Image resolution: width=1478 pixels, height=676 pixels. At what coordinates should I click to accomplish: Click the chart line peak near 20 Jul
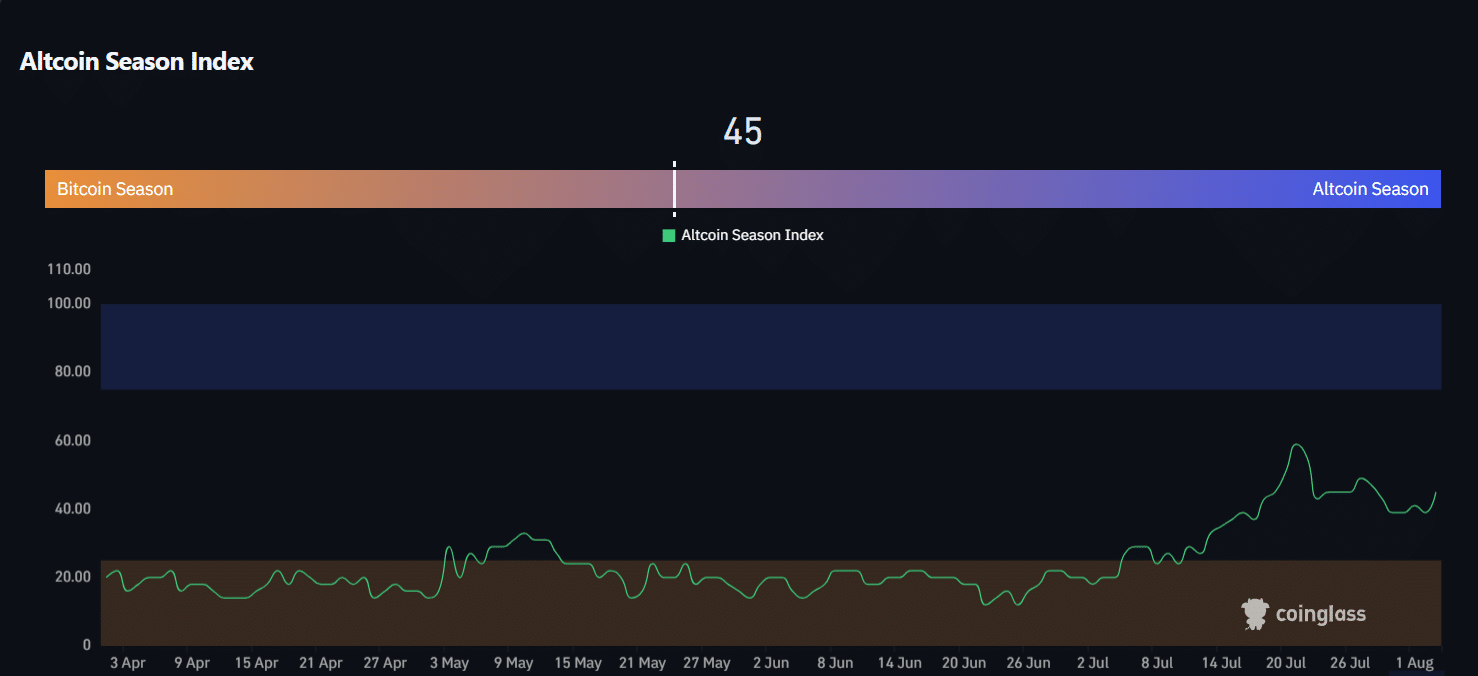point(1297,445)
